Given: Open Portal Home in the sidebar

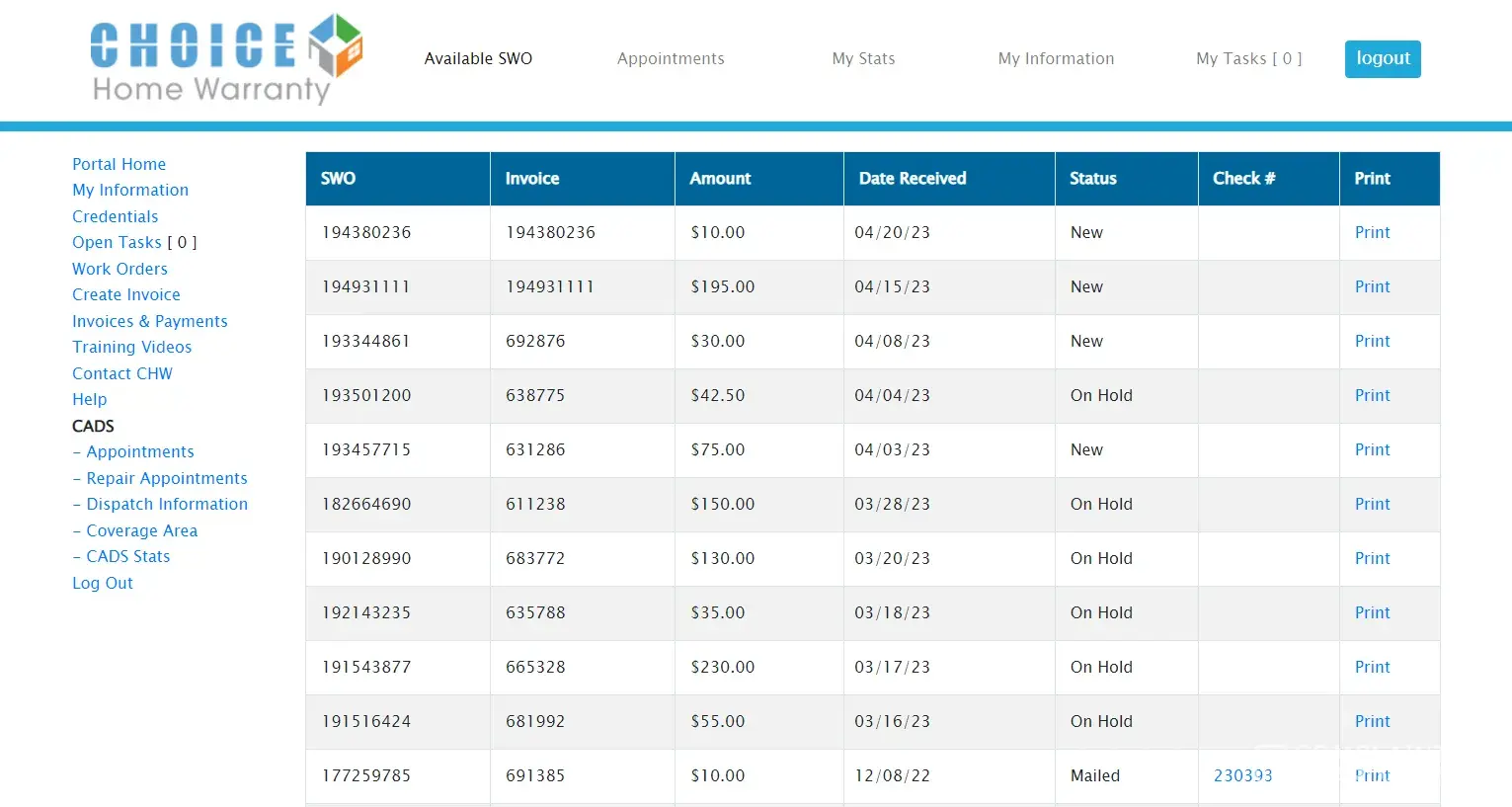Looking at the screenshot, I should 119,164.
